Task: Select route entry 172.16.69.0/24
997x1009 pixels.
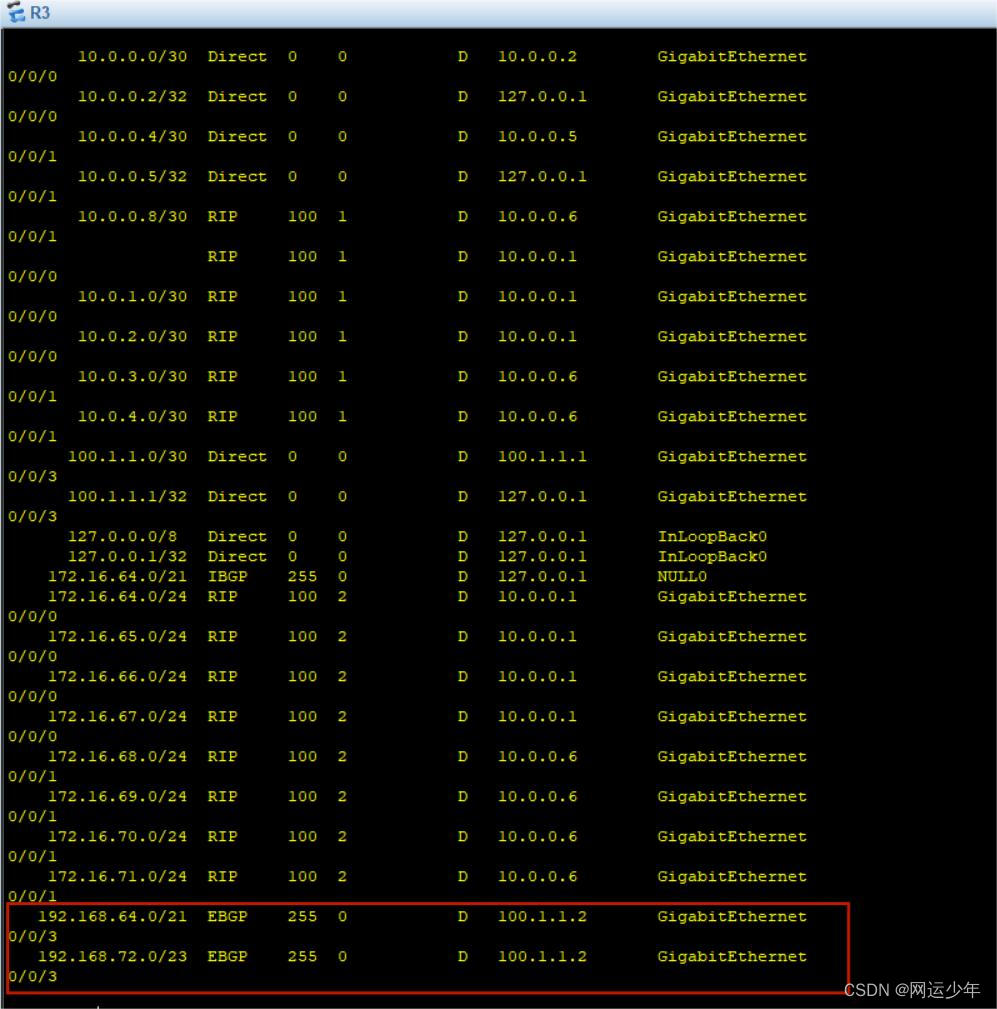Action: (117, 796)
